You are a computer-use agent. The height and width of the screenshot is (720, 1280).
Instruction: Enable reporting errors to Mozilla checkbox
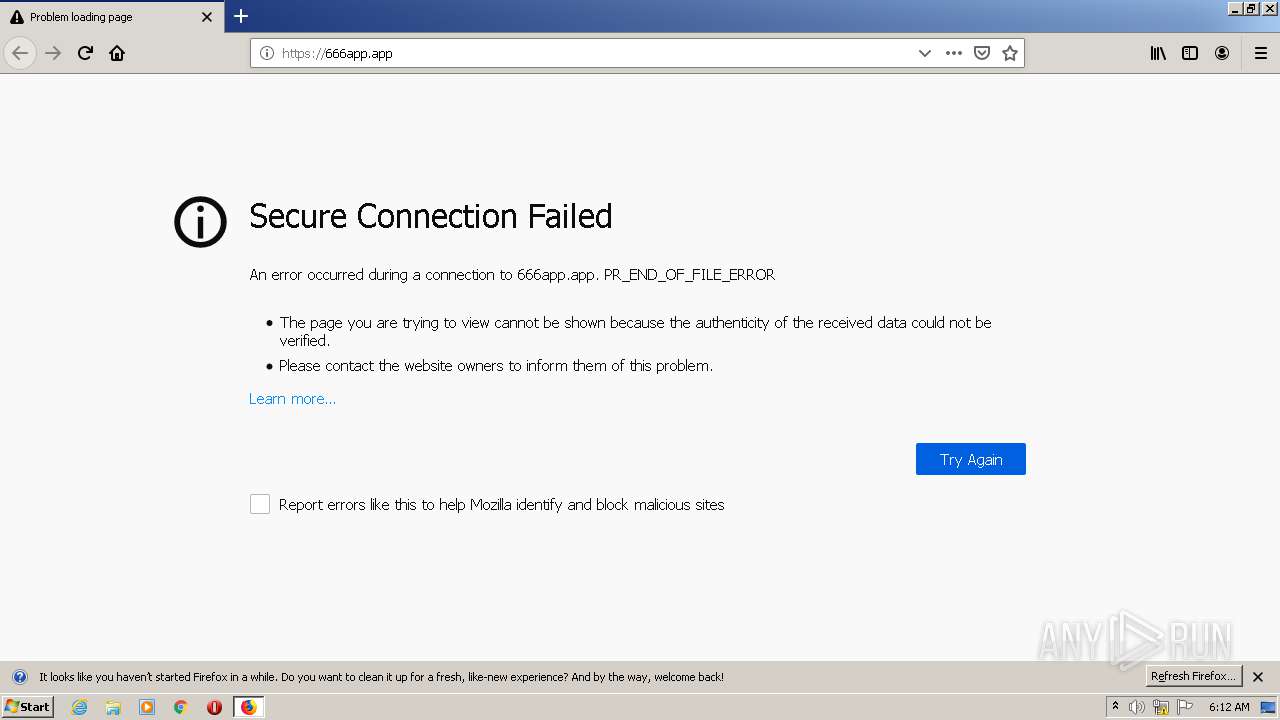260,504
